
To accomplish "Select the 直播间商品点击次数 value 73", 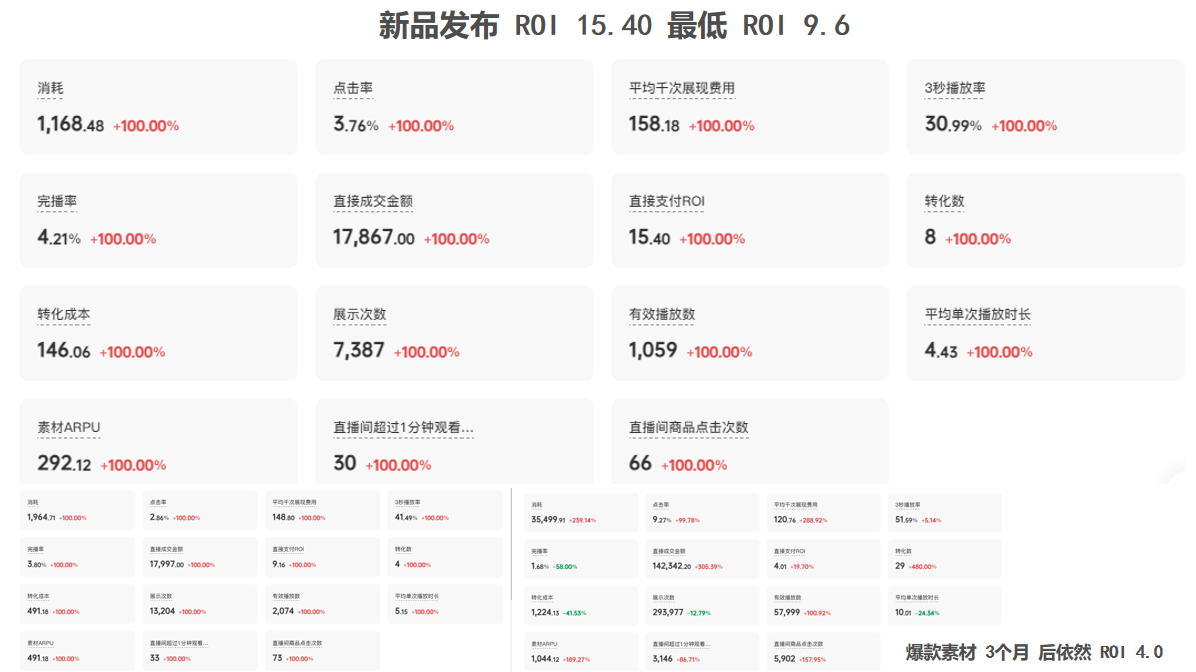I will 277,658.
